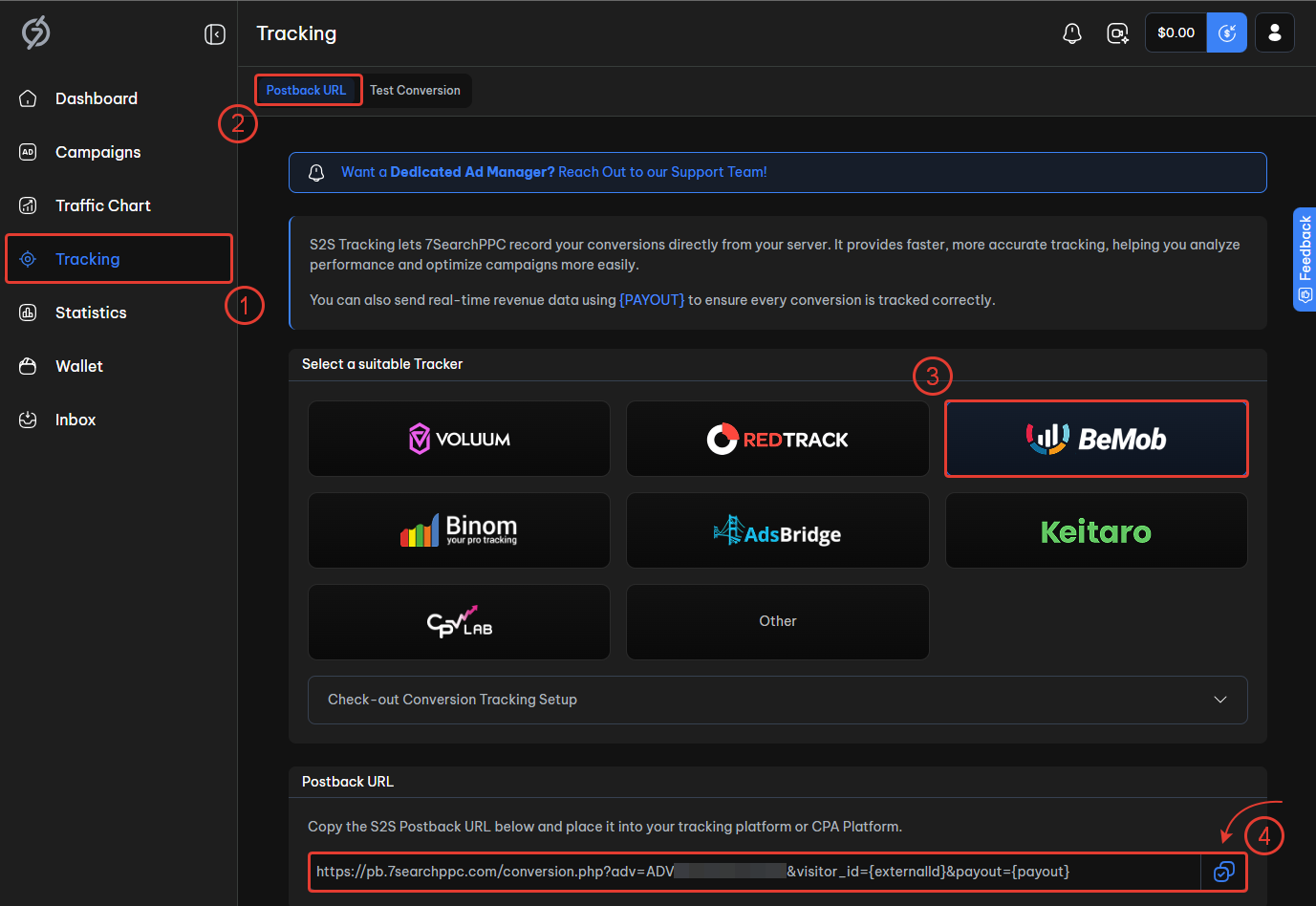The image size is (1316, 906).
Task: Click the "Select a suitable Tracker" heading
Action: pos(382,364)
